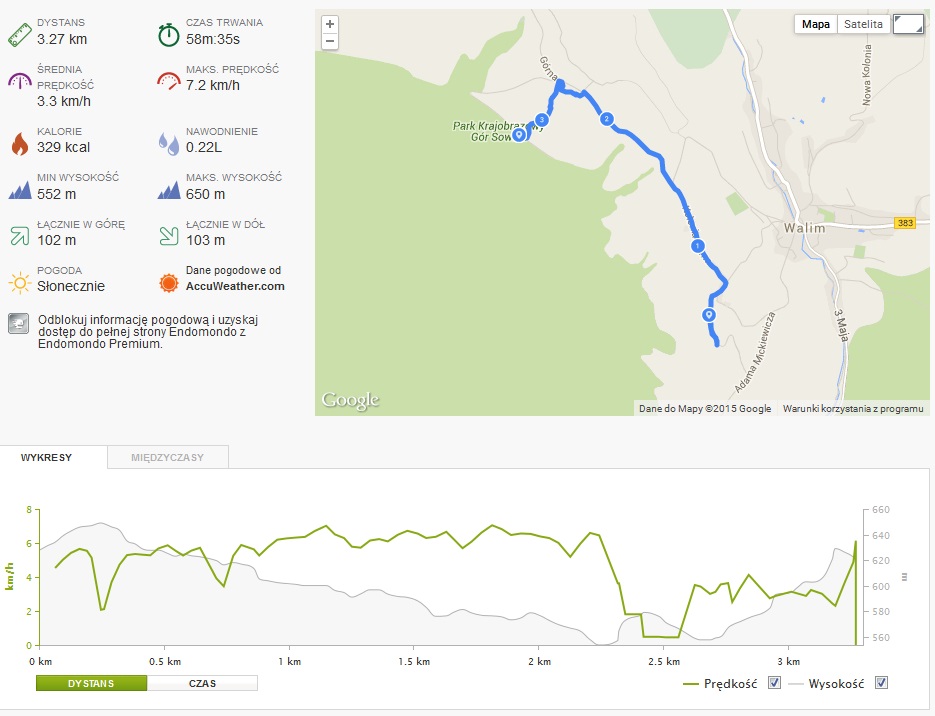Toggle the Wysokość altitude chart checkbox

coord(881,683)
